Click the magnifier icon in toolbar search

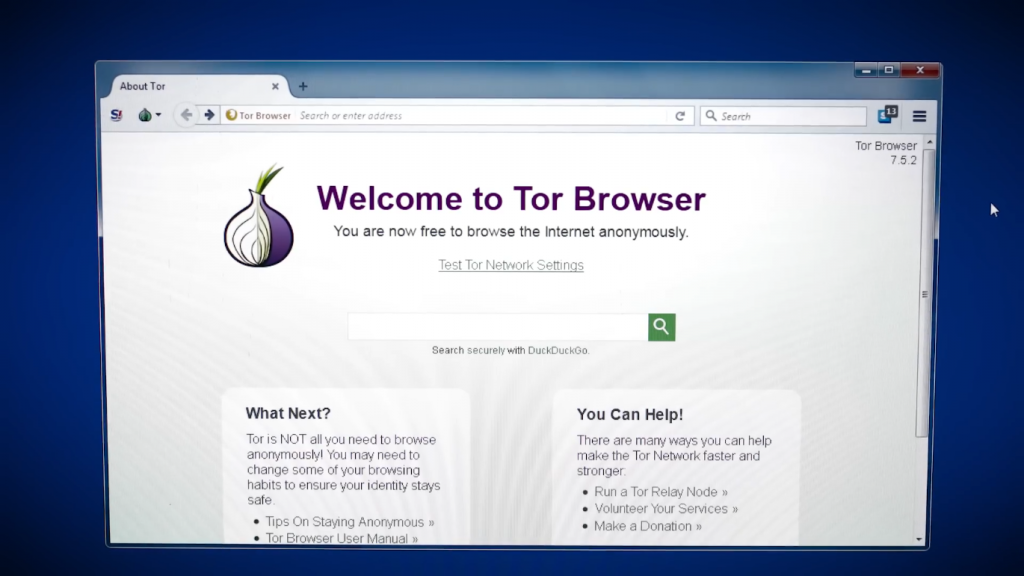[x=711, y=116]
